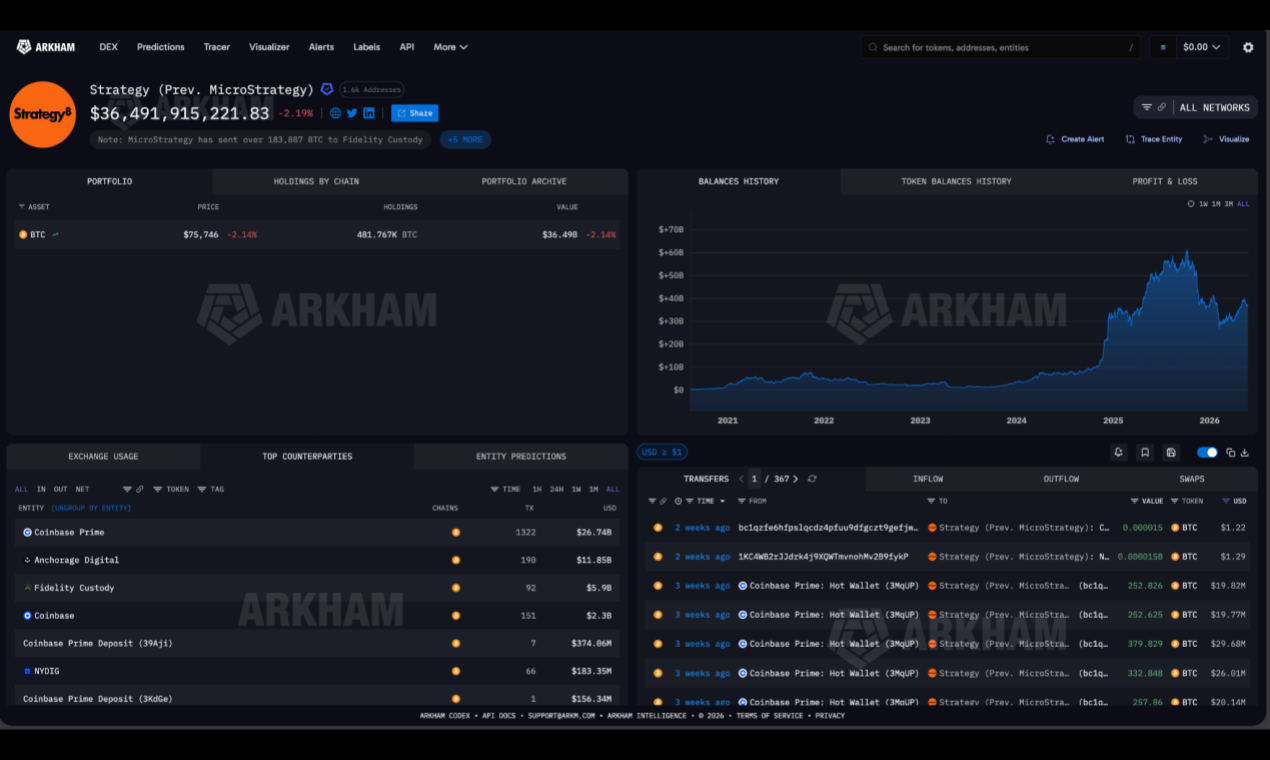Remove the USD ≥ $1 filter chip
This screenshot has width=1270, height=760.
tap(662, 452)
